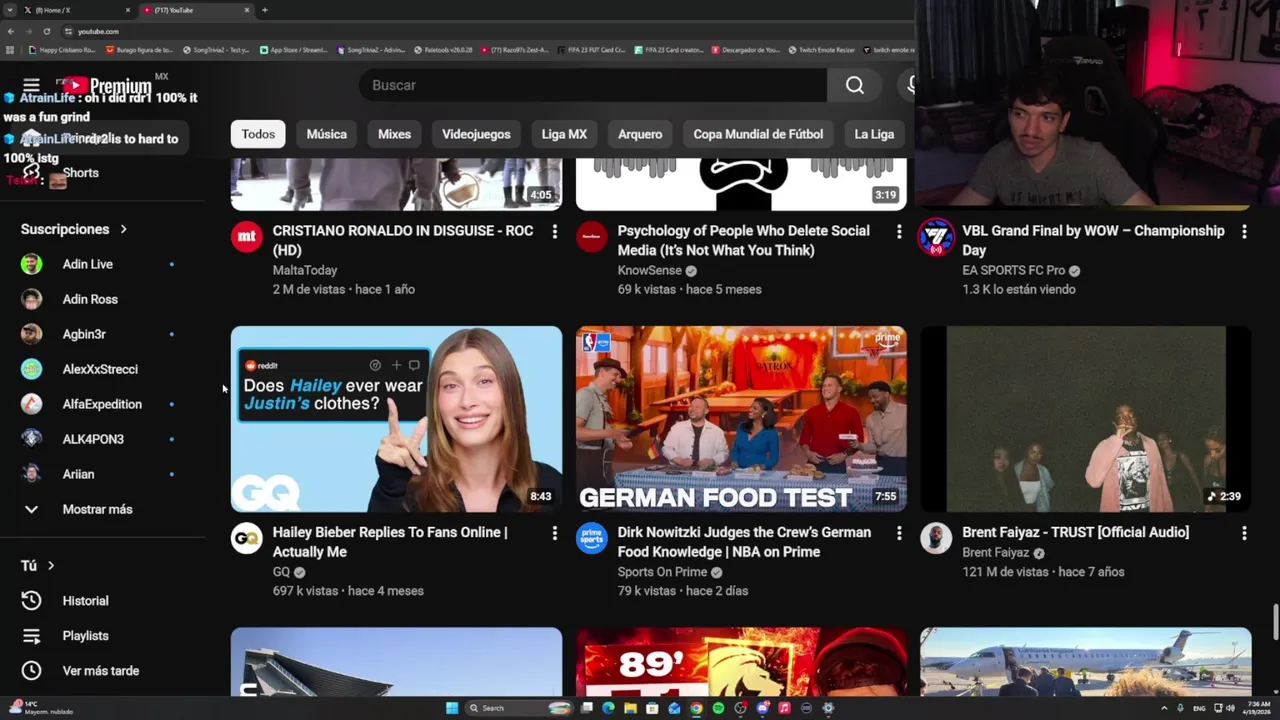This screenshot has height=720, width=1280.
Task: Reload the page in browser toolbar
Action: pyautogui.click(x=46, y=31)
